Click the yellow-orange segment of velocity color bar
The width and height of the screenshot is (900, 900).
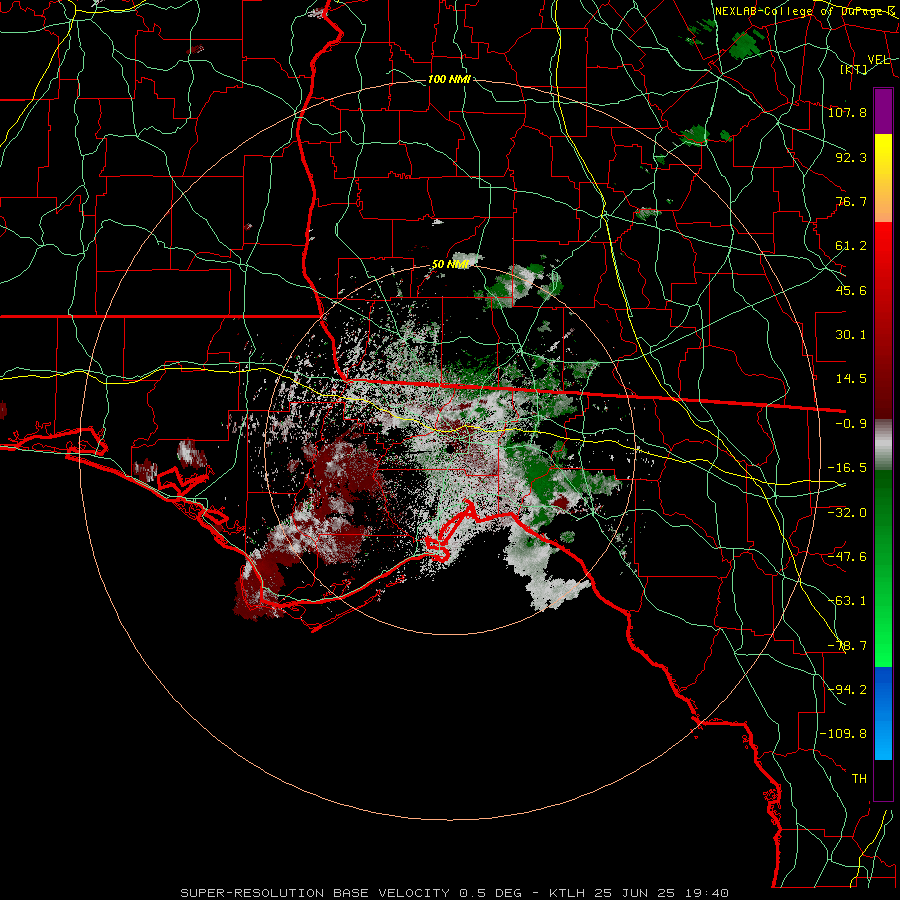(x=883, y=178)
